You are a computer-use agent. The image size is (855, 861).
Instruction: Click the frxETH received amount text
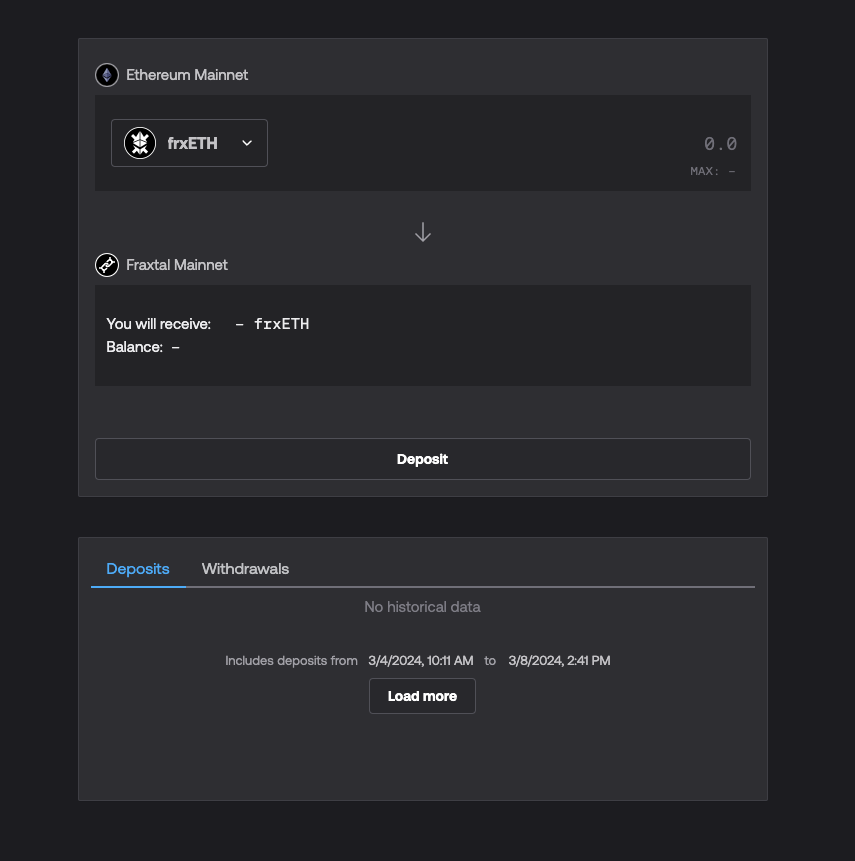click(x=273, y=324)
